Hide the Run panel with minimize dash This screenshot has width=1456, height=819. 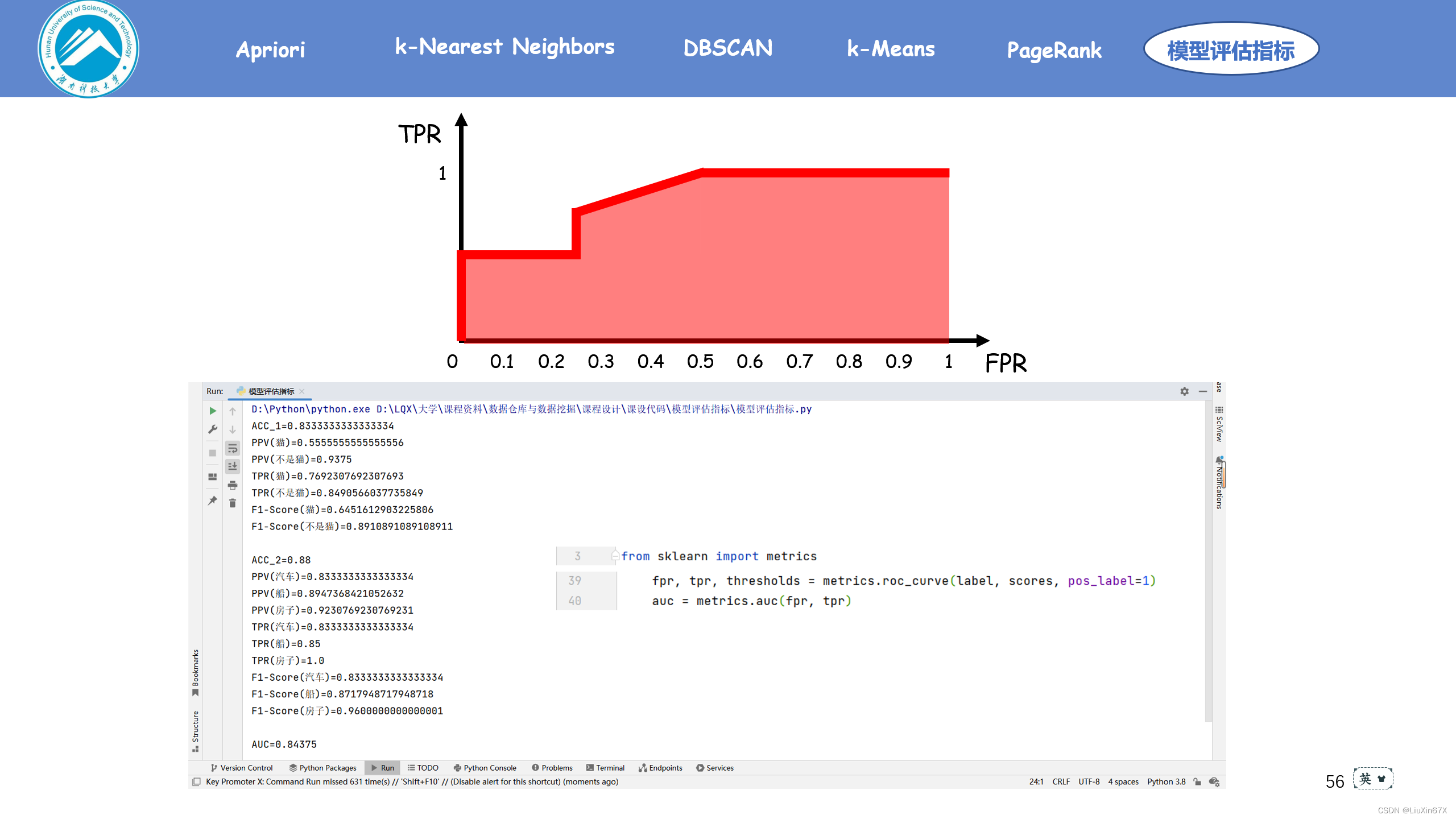[1203, 391]
